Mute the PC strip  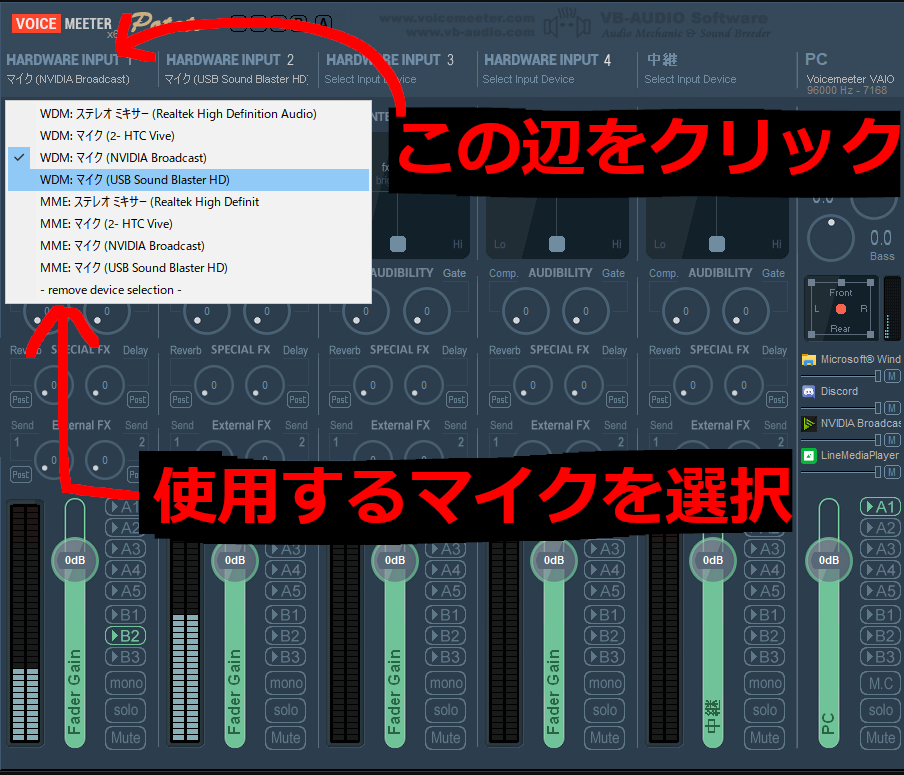pos(880,738)
